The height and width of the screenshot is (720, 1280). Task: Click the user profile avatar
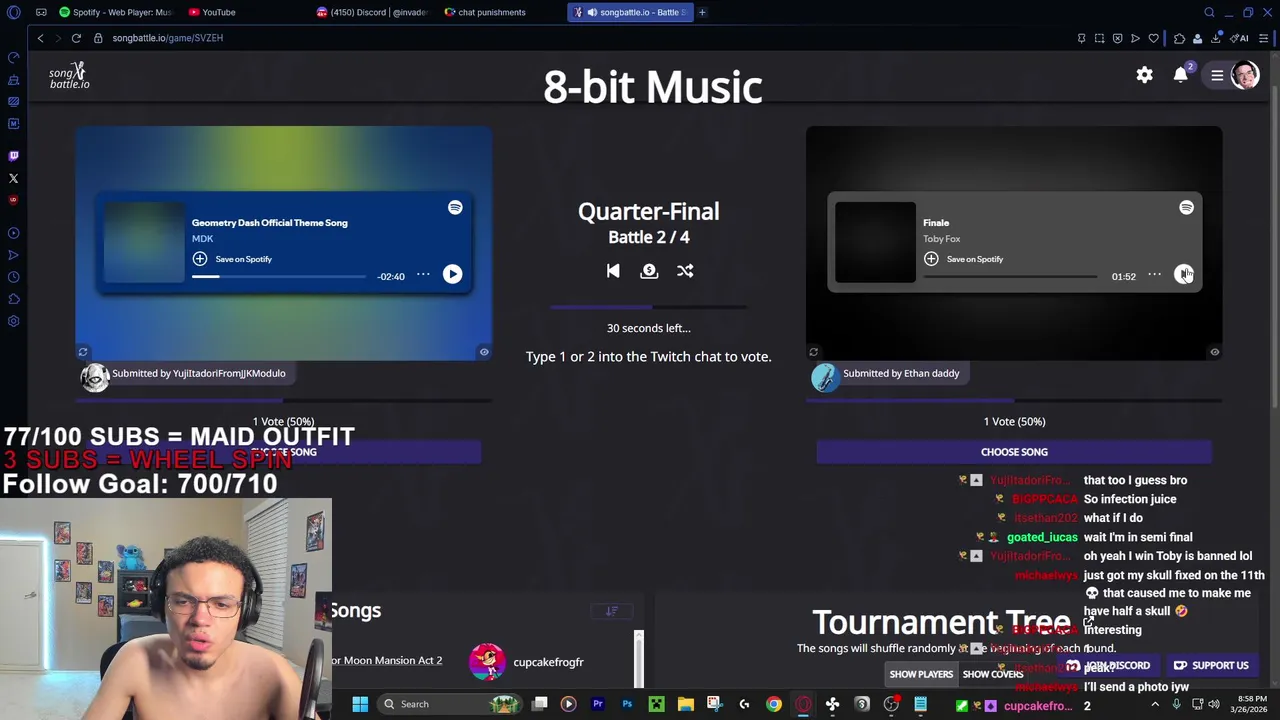click(x=1245, y=75)
